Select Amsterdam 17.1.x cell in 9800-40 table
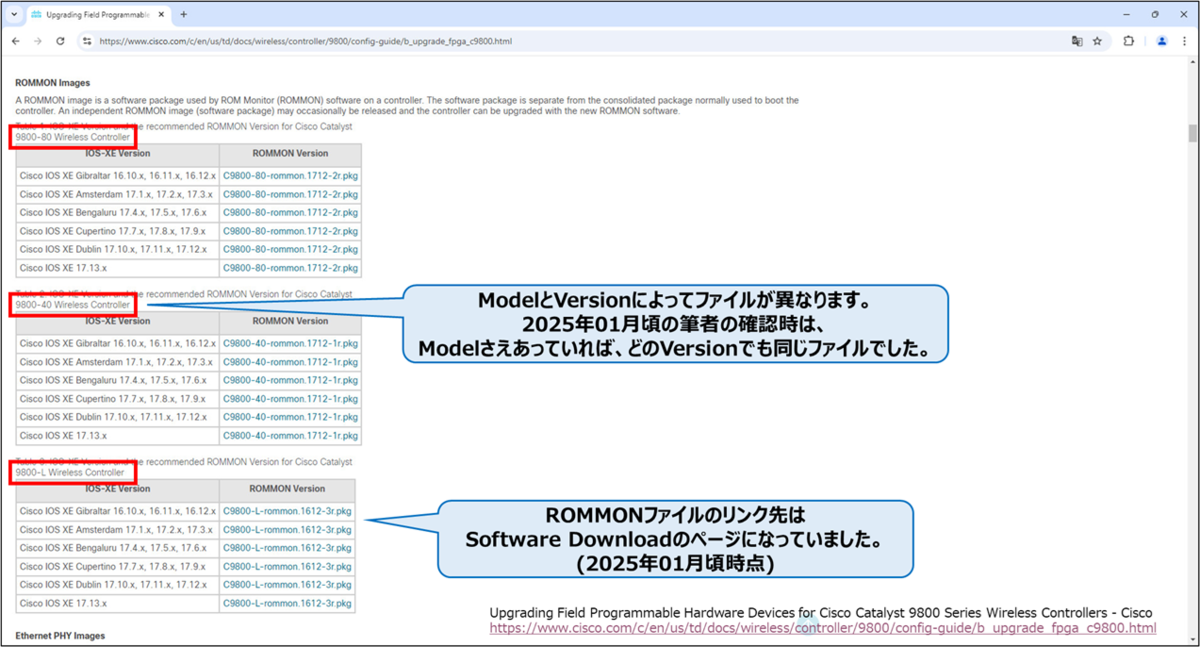The image size is (1200, 647). [x=118, y=362]
